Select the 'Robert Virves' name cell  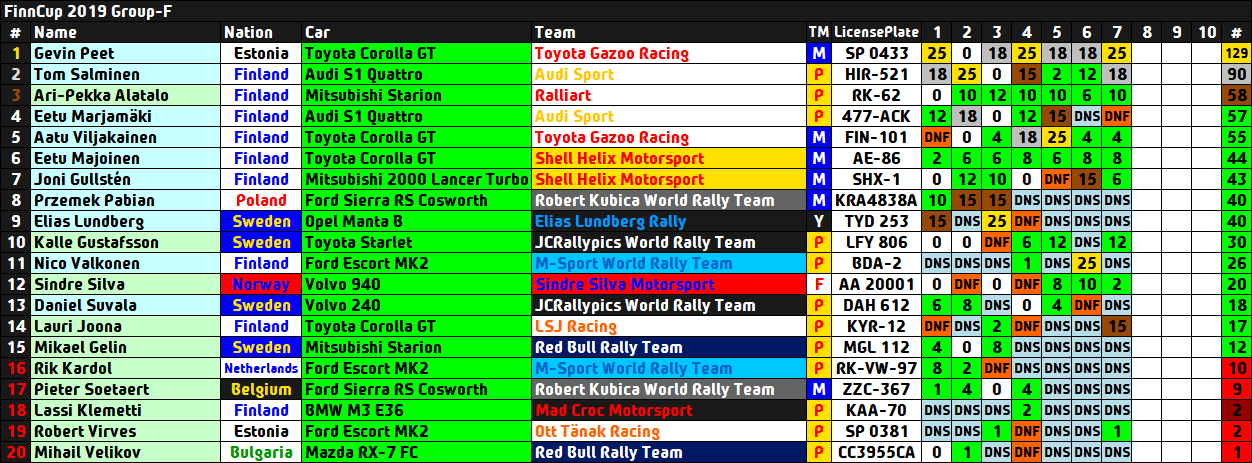pyautogui.click(x=125, y=431)
